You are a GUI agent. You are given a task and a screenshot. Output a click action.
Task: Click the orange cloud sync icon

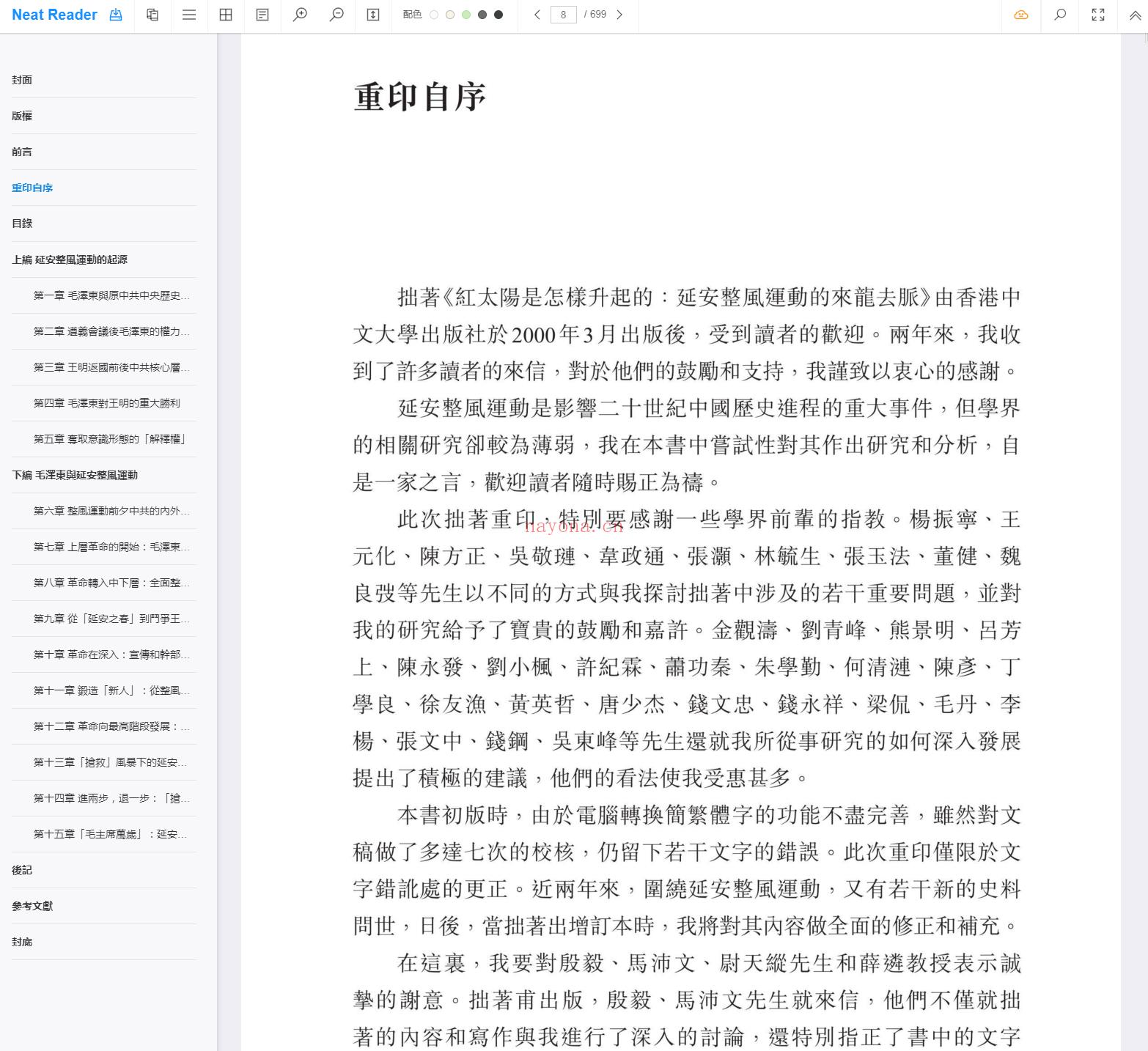(1021, 15)
